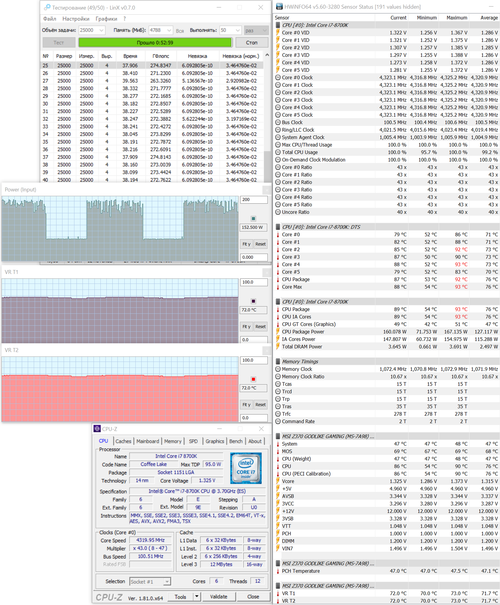The width and height of the screenshot is (500, 605).
Task: Click Reset on the Power (Input) graph
Action: [260, 244]
